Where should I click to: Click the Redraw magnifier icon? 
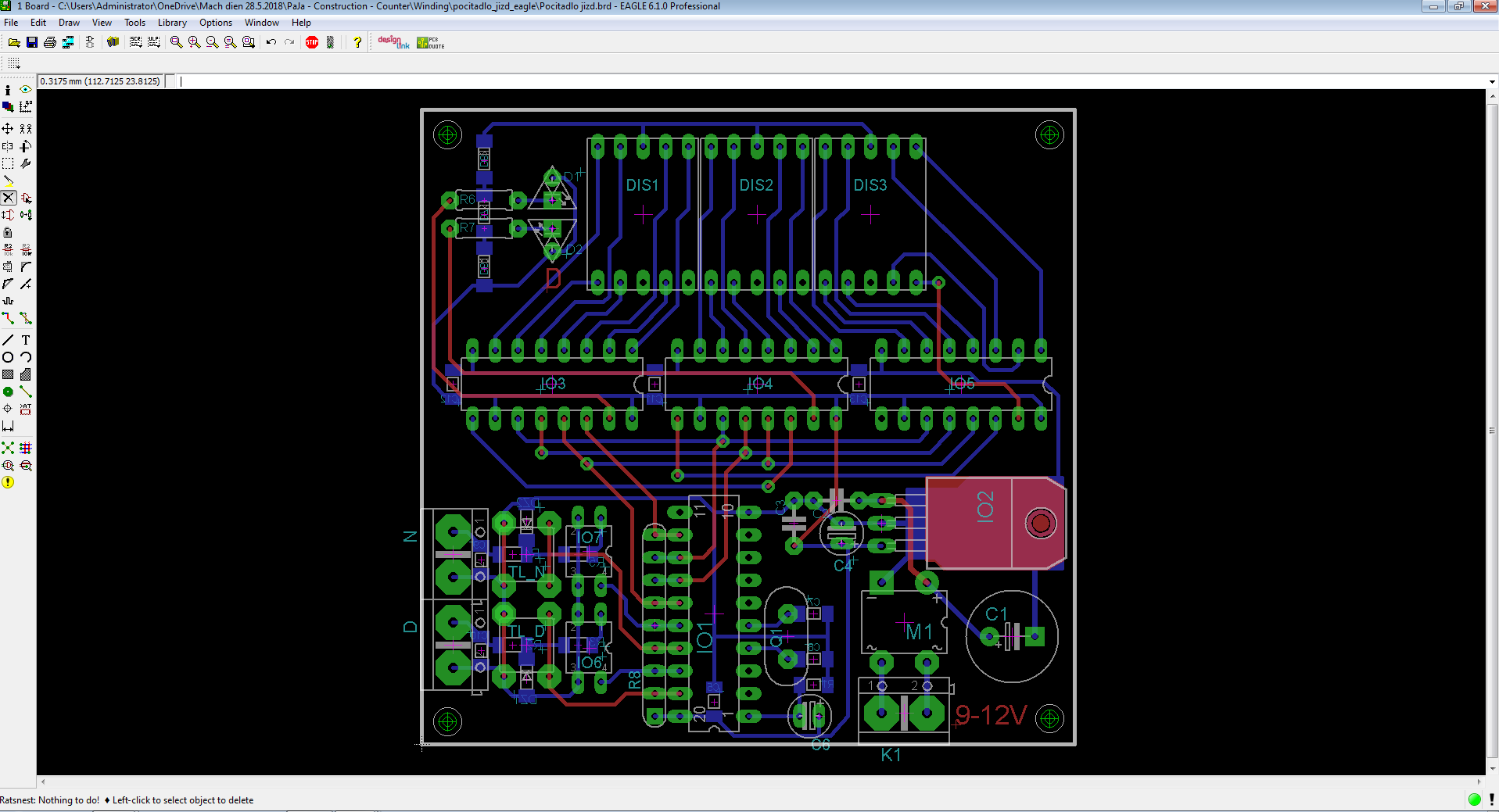[x=230, y=42]
